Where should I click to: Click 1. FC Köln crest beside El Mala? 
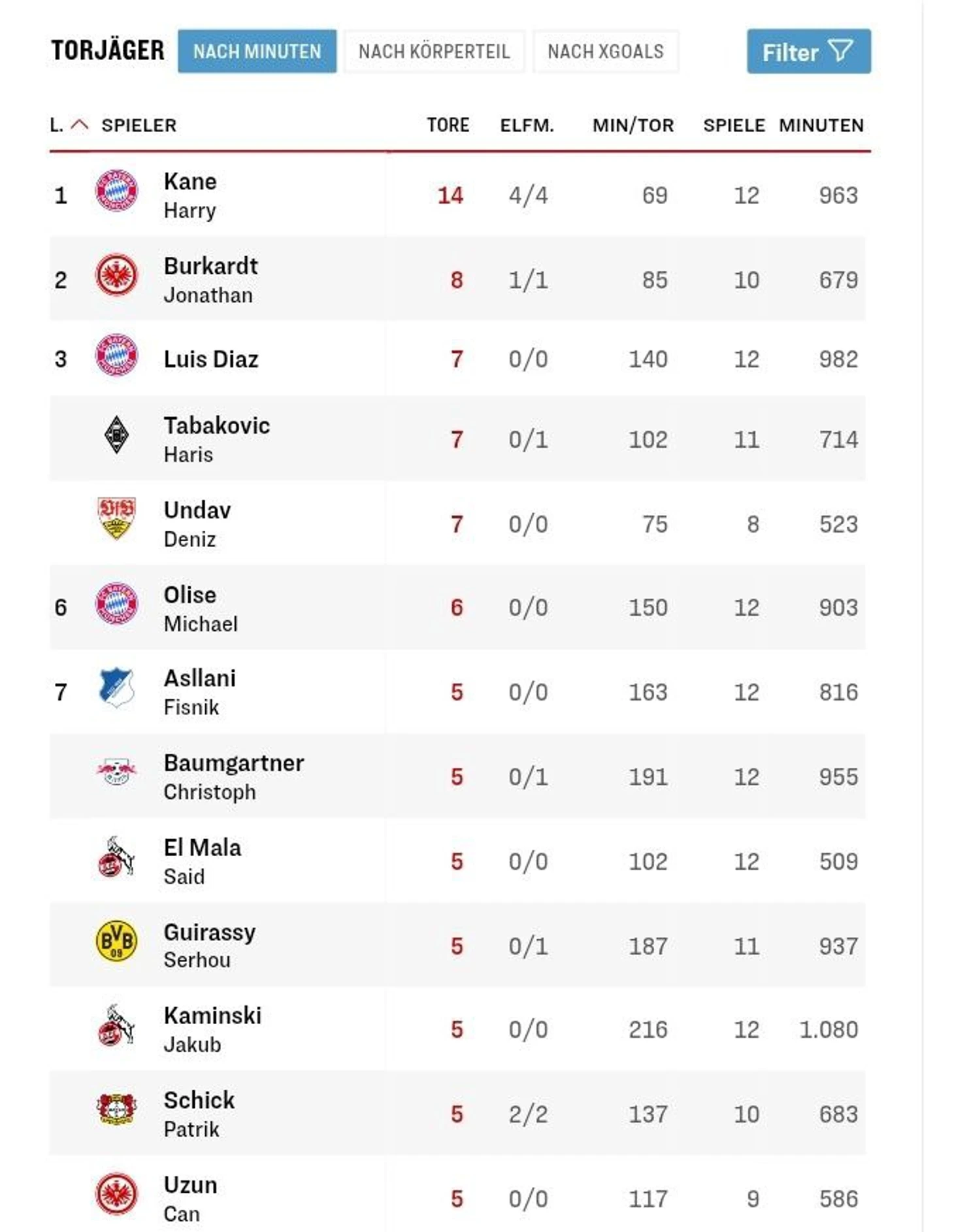pos(116,857)
